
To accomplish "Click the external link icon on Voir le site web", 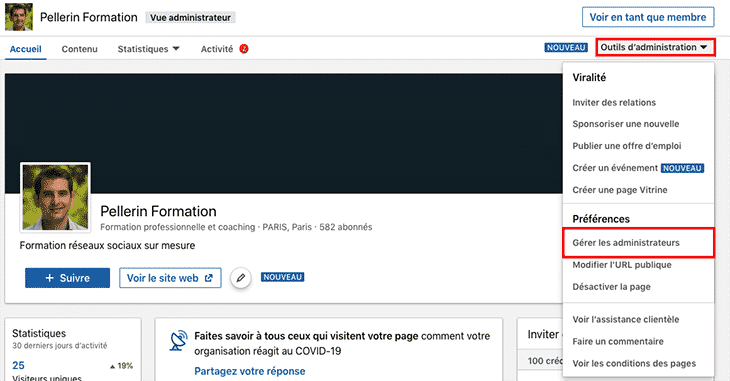I will coord(209,278).
